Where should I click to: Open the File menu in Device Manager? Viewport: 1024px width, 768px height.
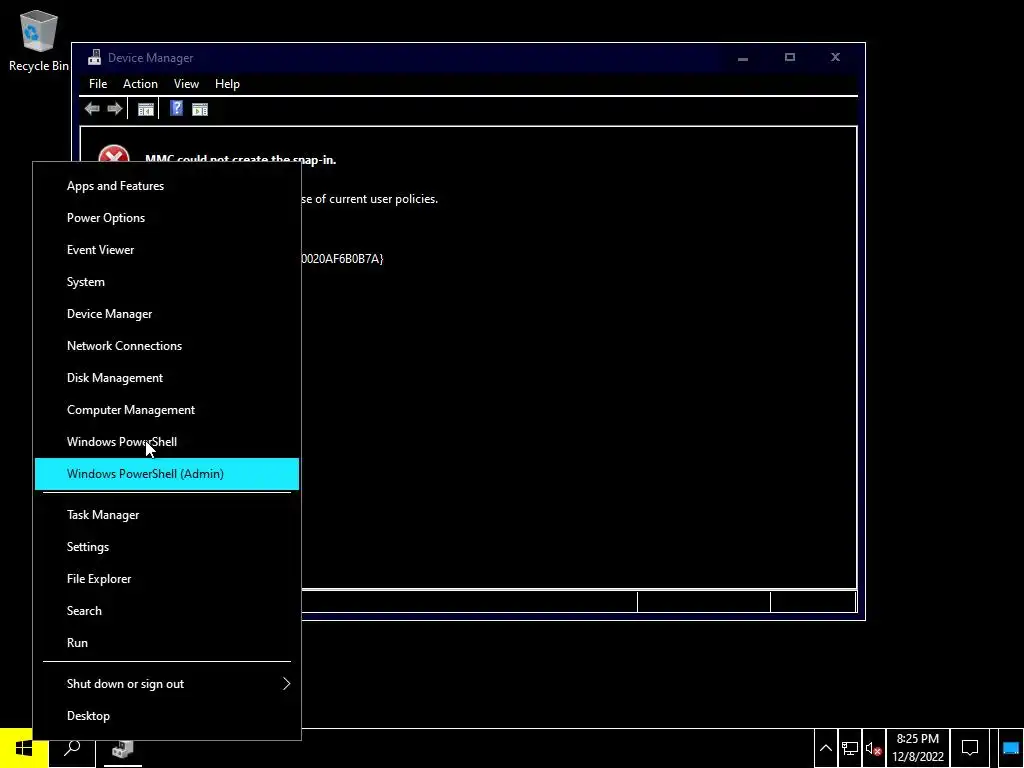click(98, 84)
